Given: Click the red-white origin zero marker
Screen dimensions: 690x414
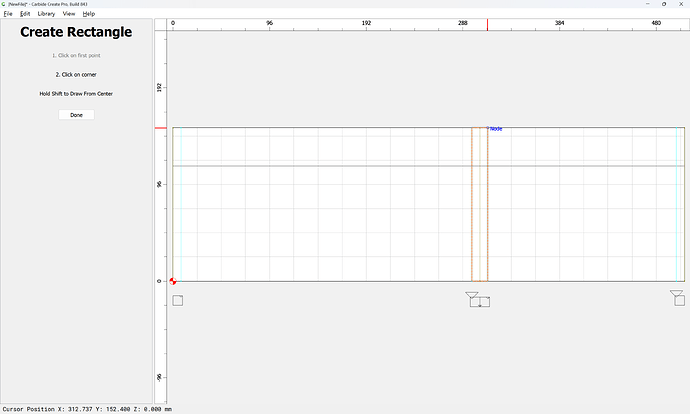Looking at the screenshot, I should (172, 281).
